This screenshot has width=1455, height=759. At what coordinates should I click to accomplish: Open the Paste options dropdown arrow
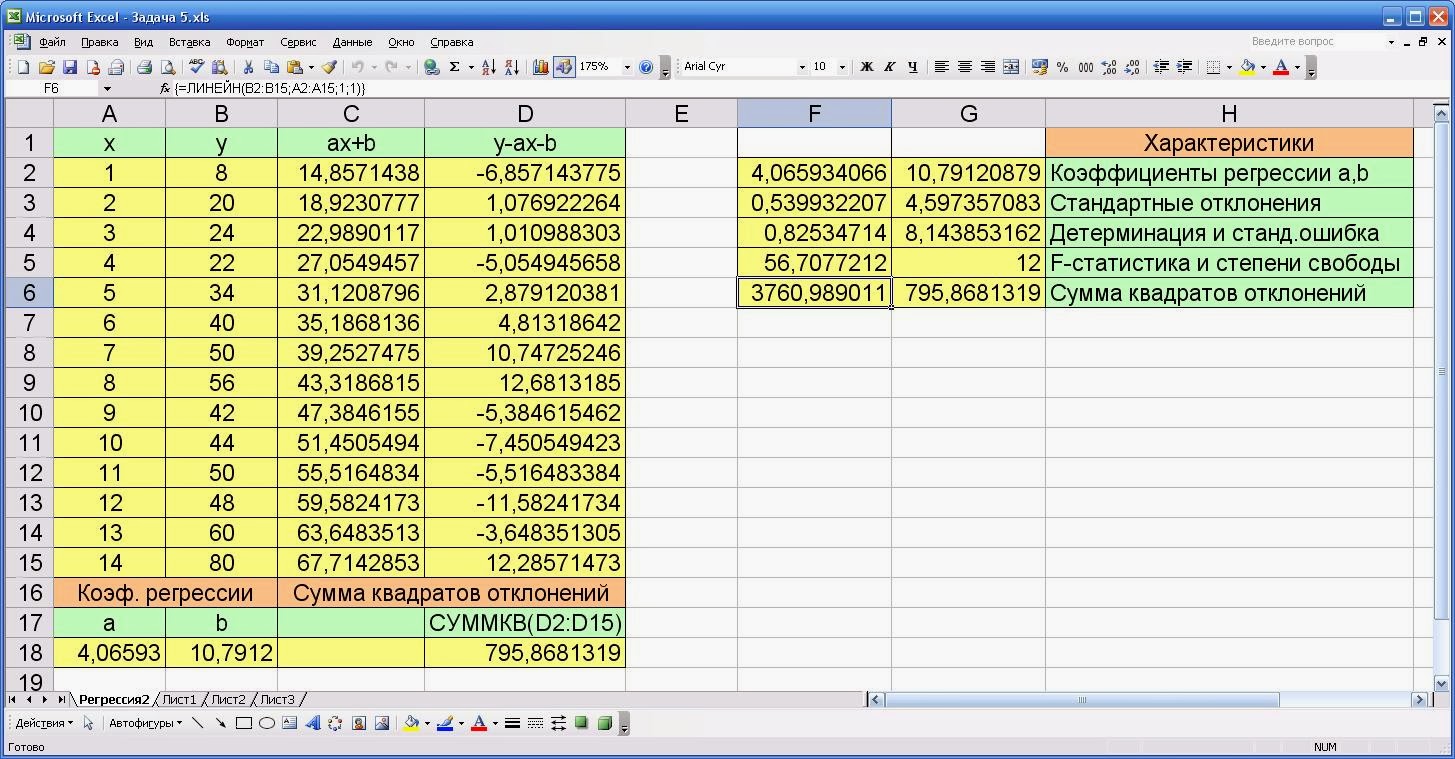[x=310, y=67]
